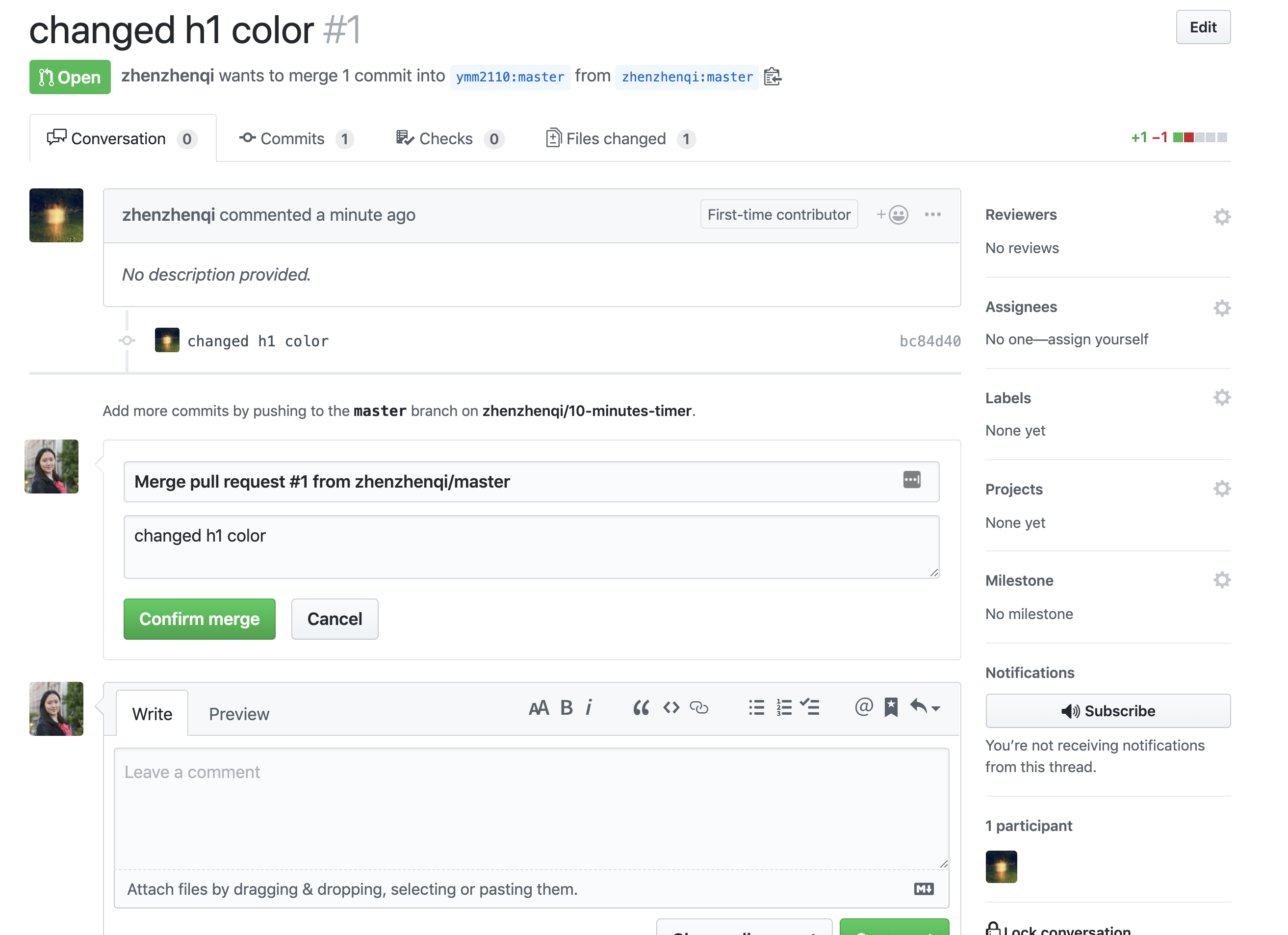Open commit bc84d40 link
The width and height of the screenshot is (1288, 935).
(929, 341)
